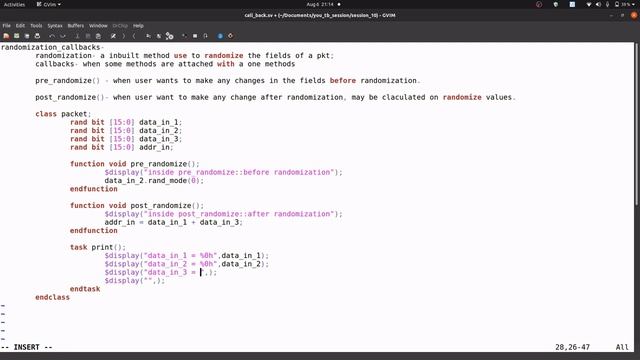Expand the GVim application menu in top bar

pyautogui.click(x=49, y=4)
